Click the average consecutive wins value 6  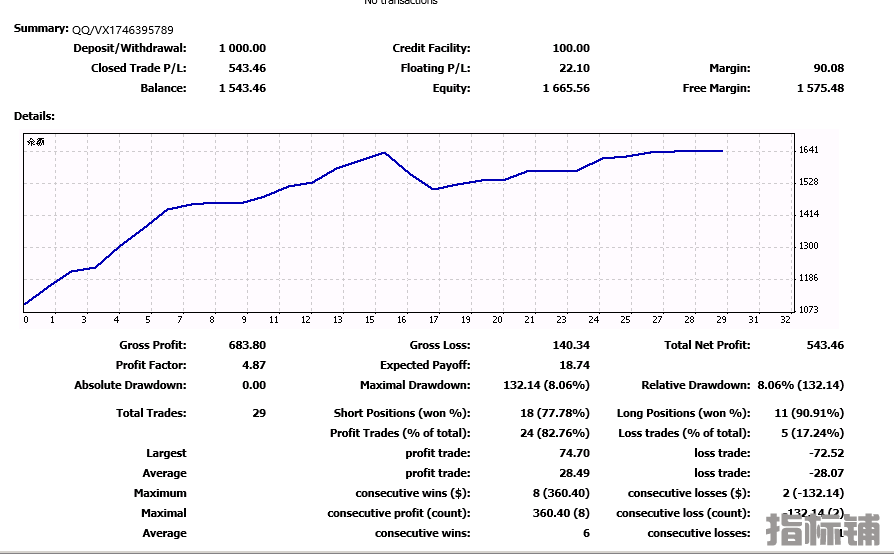coord(586,533)
